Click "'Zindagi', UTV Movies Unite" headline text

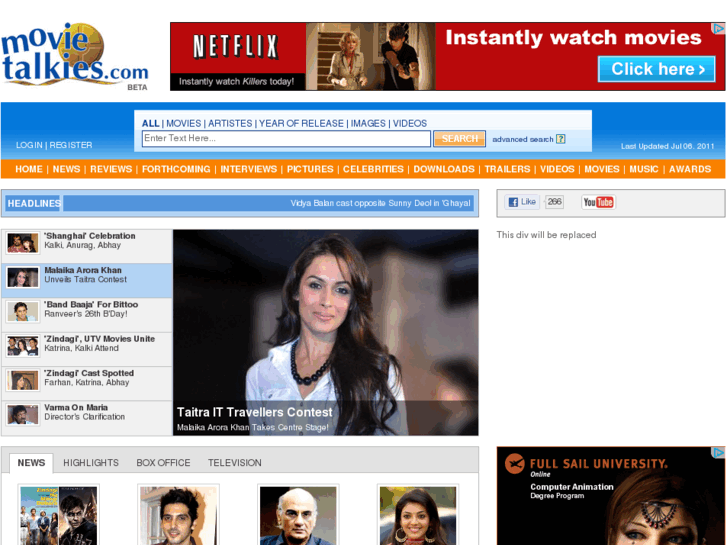(100, 339)
